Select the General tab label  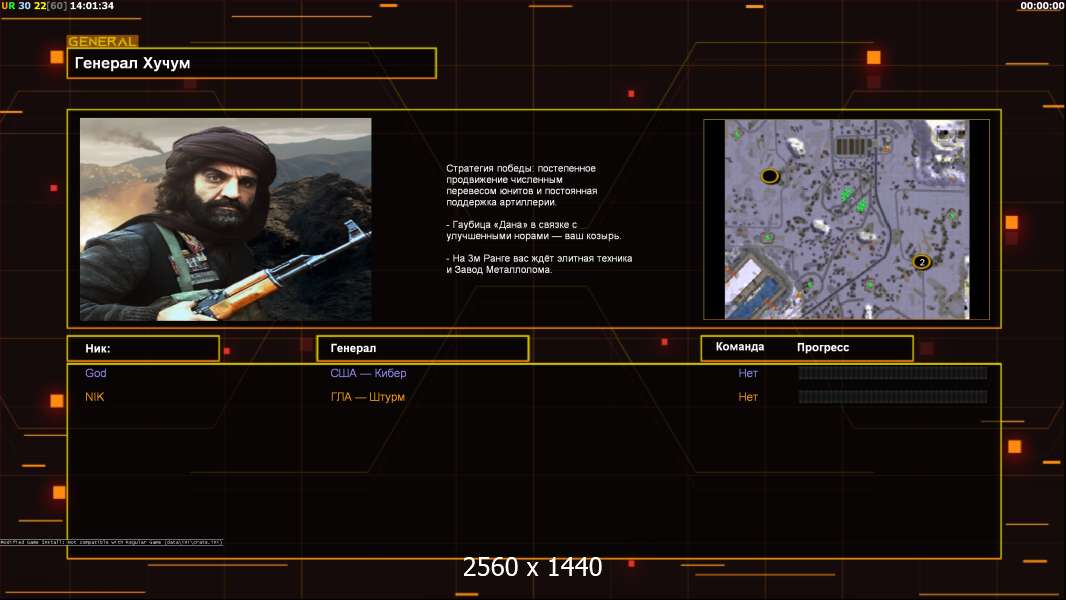[x=102, y=42]
